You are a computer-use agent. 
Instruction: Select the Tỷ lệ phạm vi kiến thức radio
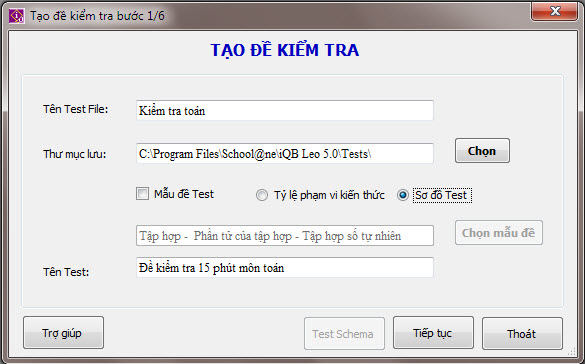click(x=262, y=195)
